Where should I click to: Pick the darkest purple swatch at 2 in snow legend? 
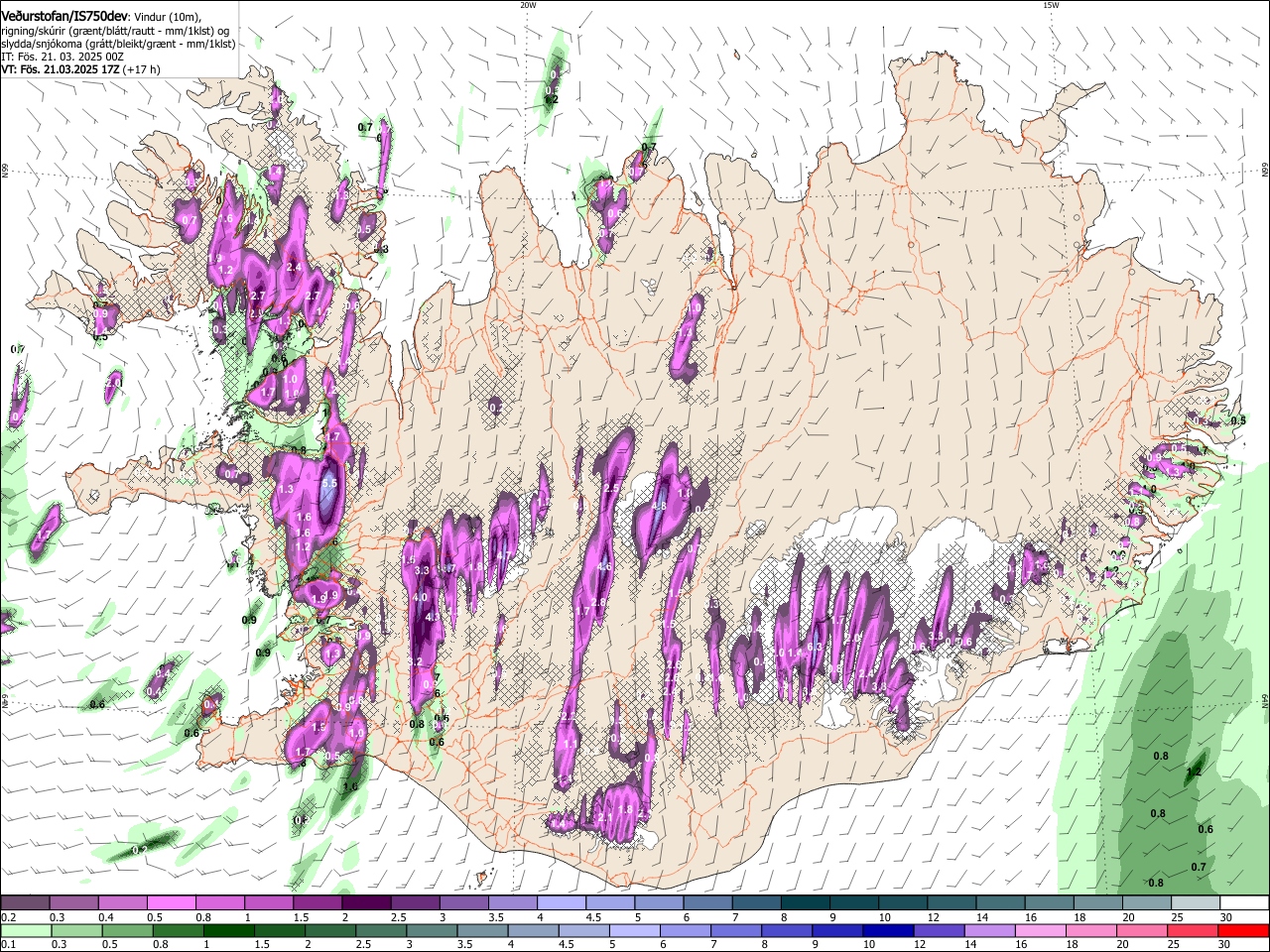366,902
